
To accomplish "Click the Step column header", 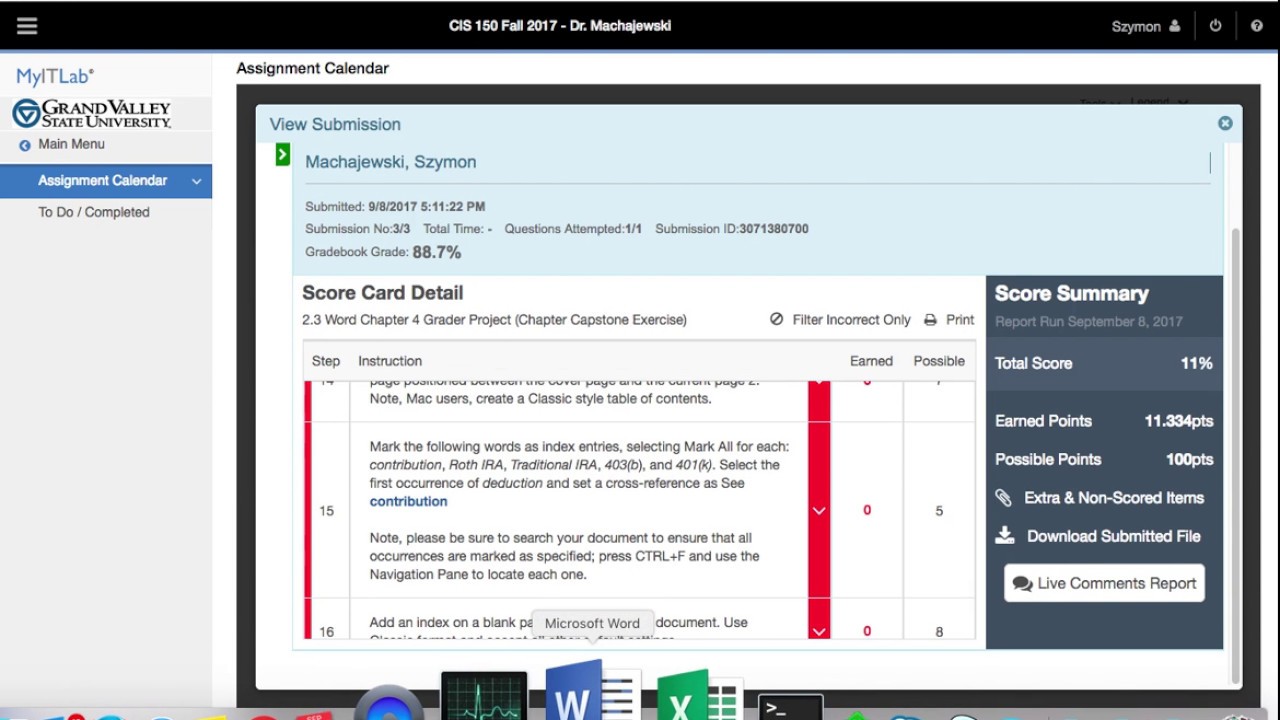I will click(x=326, y=361).
